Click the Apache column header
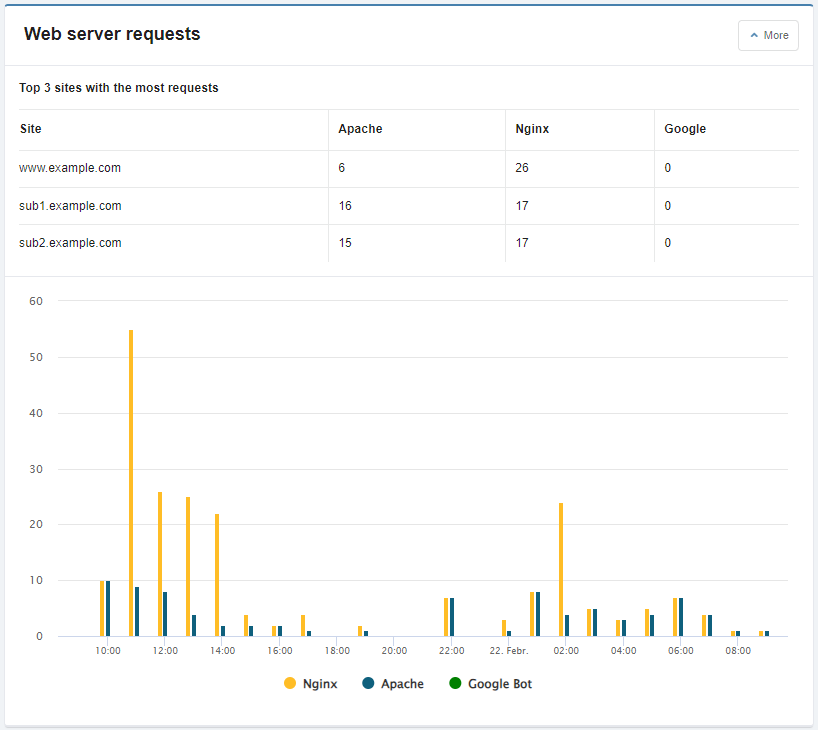The height and width of the screenshot is (730, 818). (x=360, y=129)
